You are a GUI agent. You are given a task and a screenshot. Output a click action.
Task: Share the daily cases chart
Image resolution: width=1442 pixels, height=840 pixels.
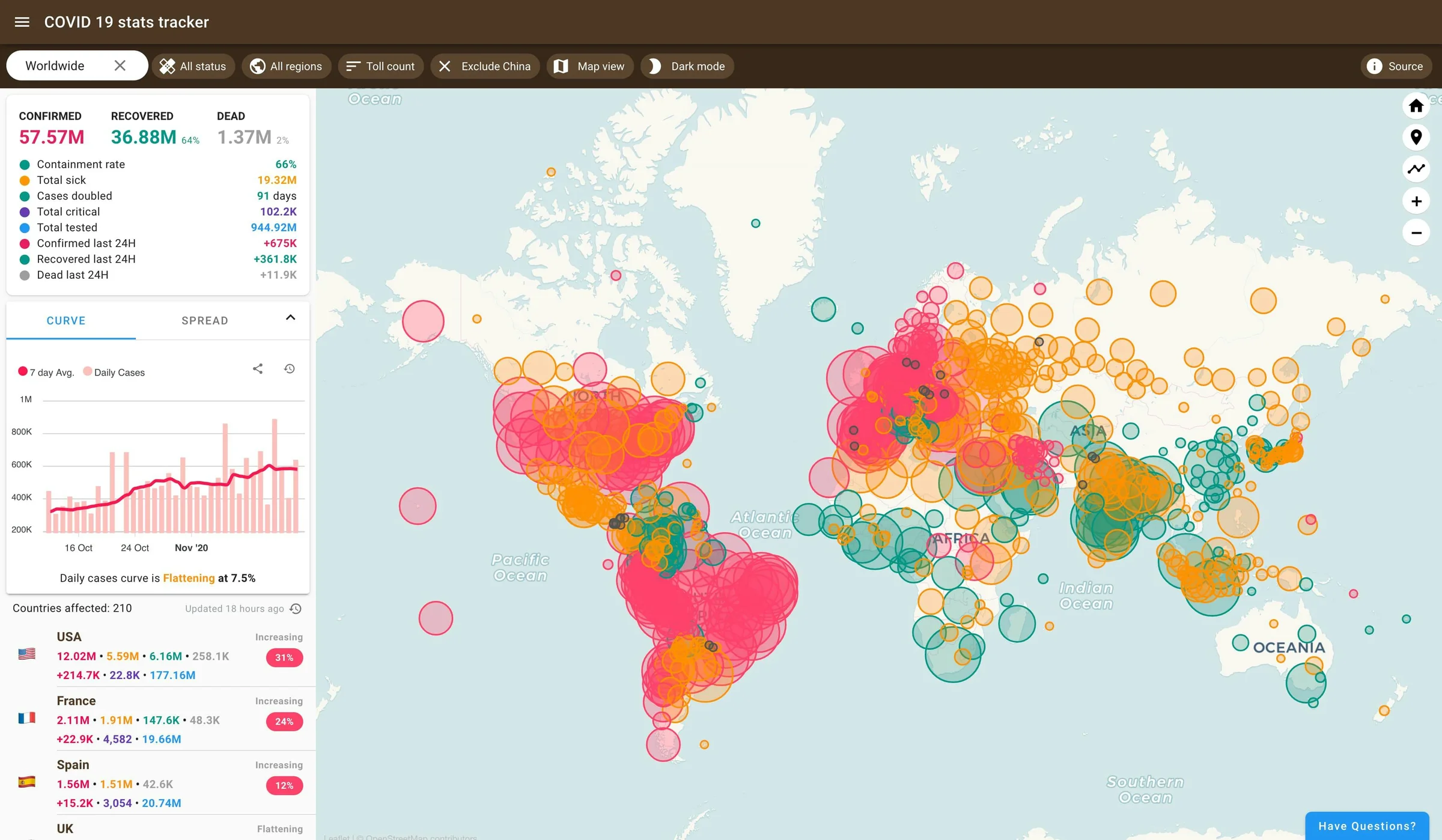point(258,369)
